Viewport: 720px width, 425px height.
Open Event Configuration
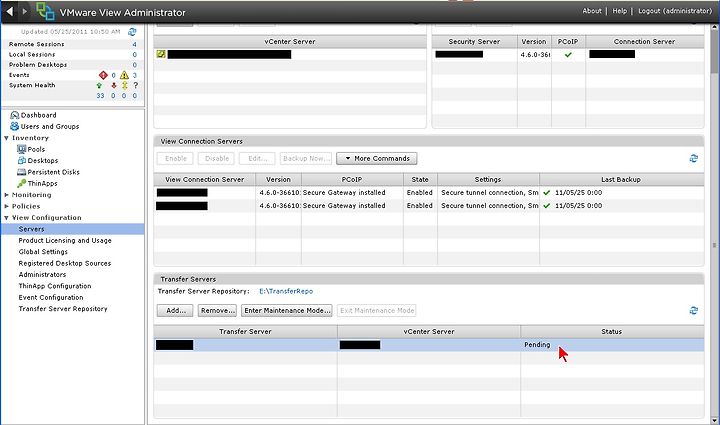coord(51,297)
